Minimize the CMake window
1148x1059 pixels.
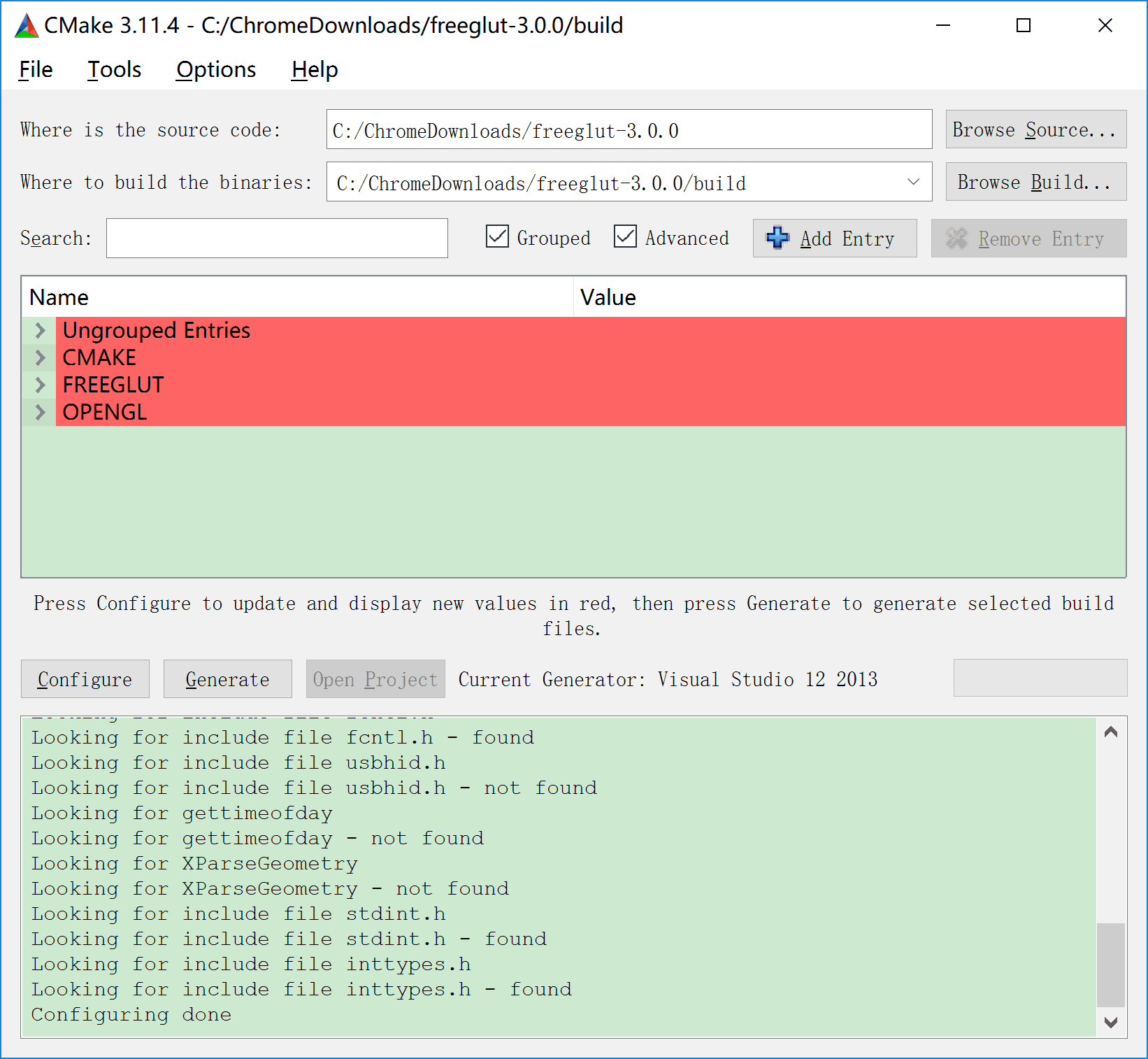[x=943, y=26]
